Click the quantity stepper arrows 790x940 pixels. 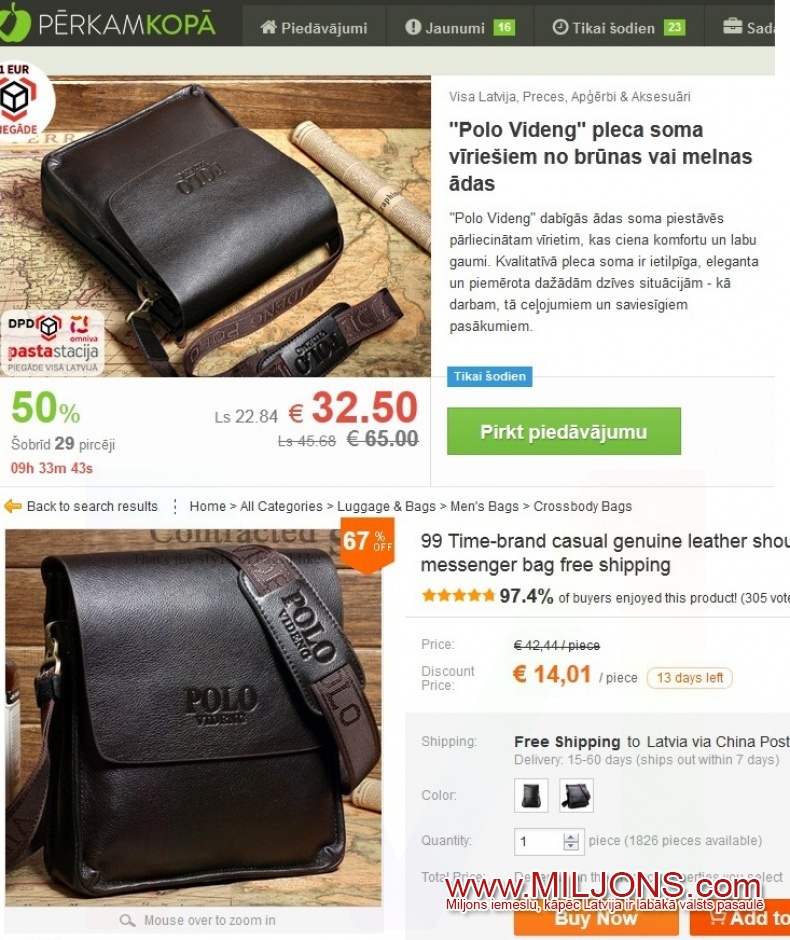point(571,841)
